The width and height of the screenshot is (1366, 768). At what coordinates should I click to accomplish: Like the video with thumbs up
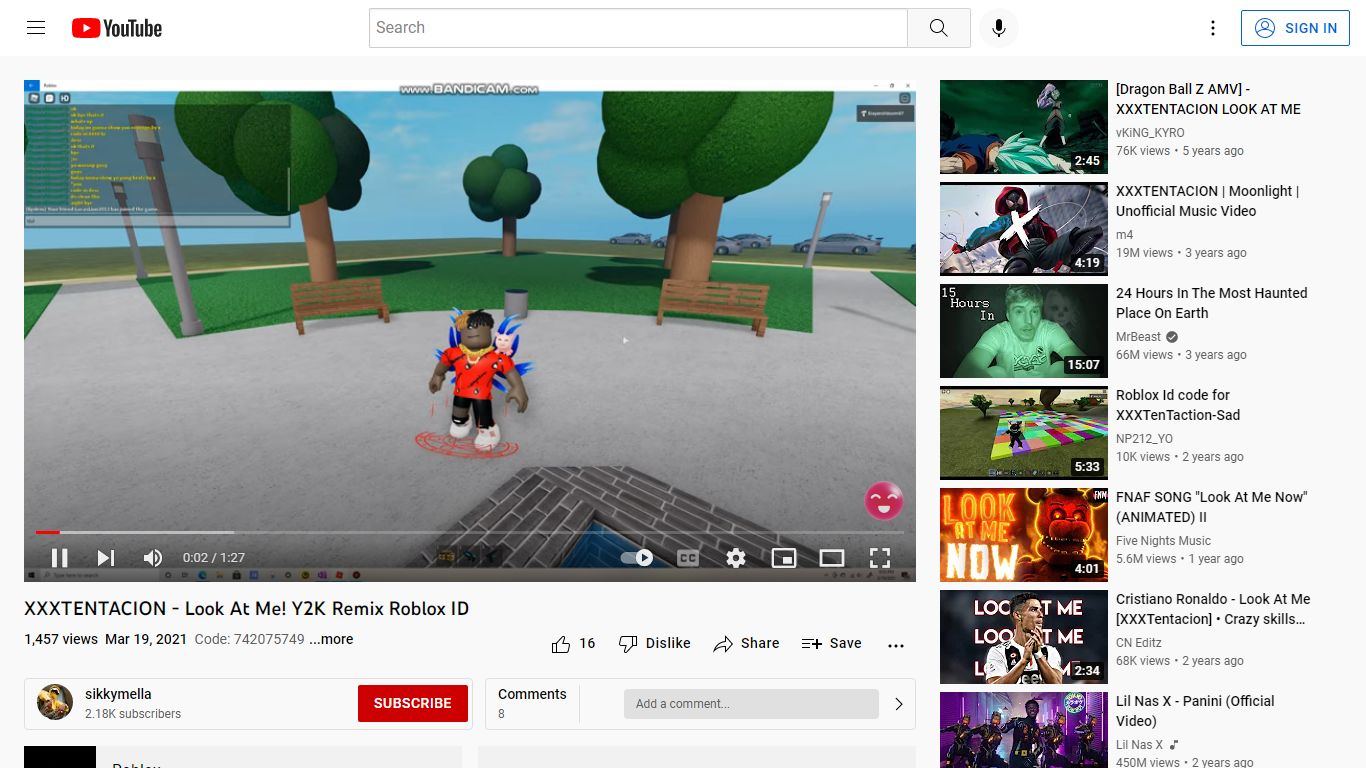[573, 644]
